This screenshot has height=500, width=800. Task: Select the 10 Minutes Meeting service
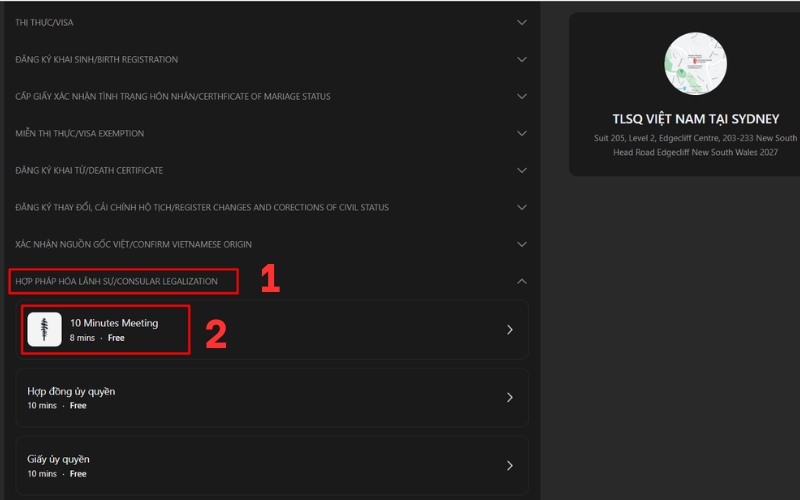[x=114, y=323]
